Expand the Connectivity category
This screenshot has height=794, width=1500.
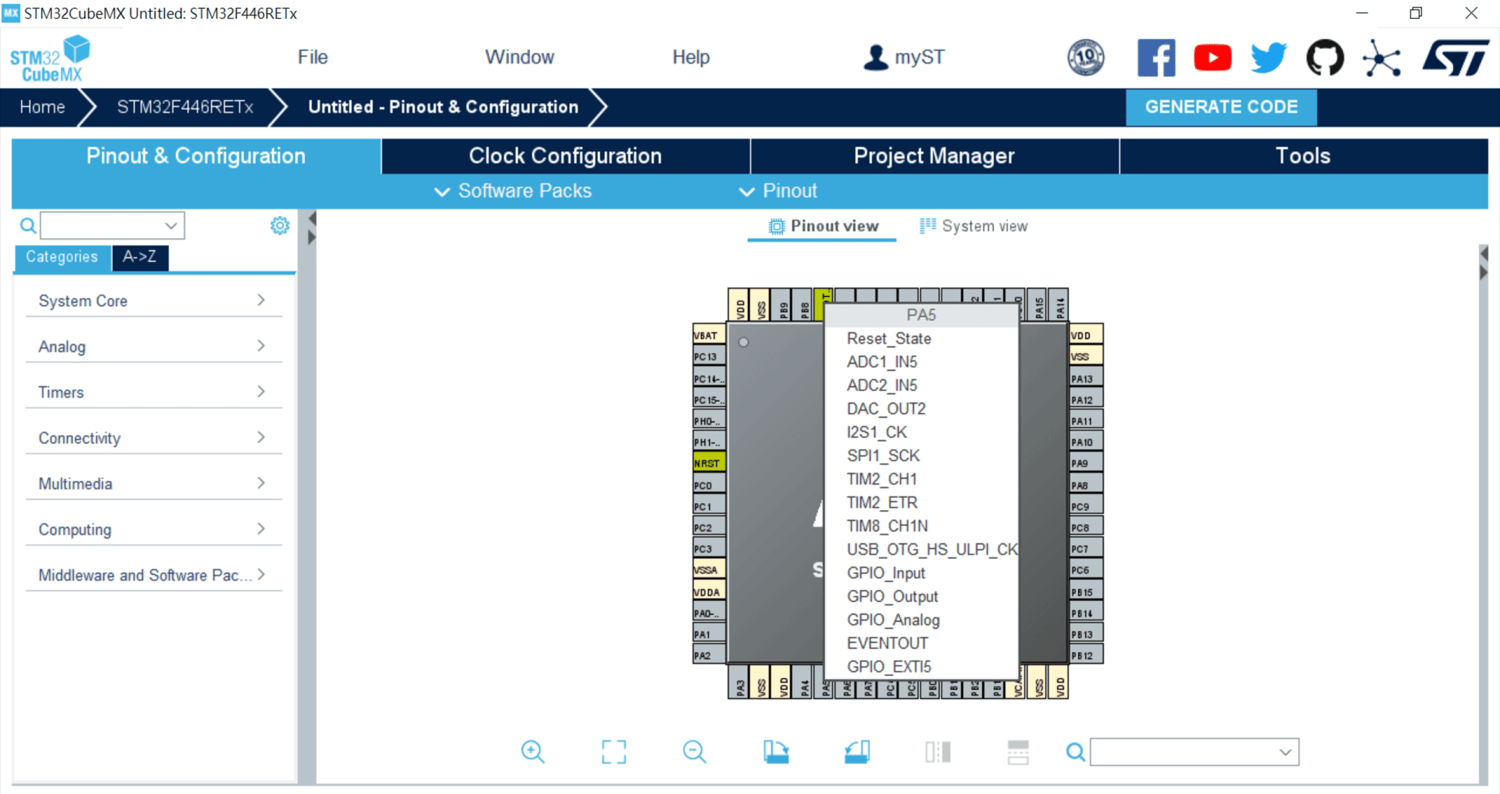(153, 438)
